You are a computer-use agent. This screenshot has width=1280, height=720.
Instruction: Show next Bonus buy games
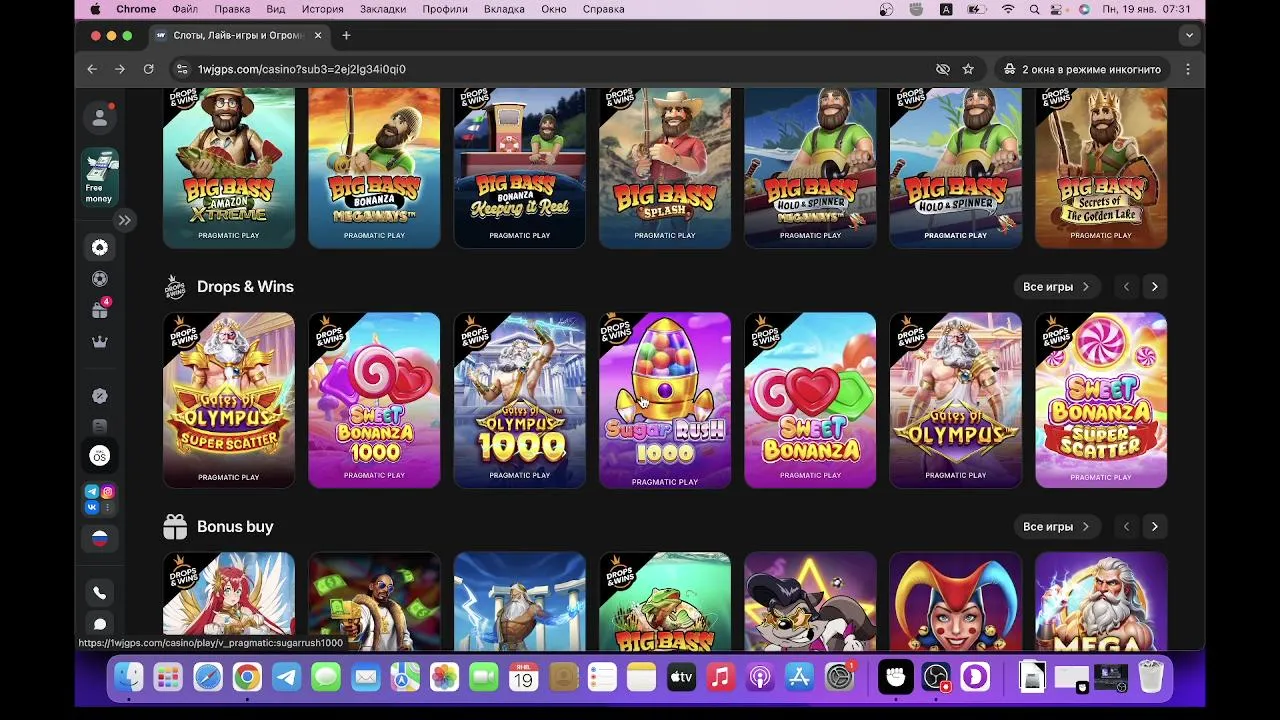click(1154, 527)
